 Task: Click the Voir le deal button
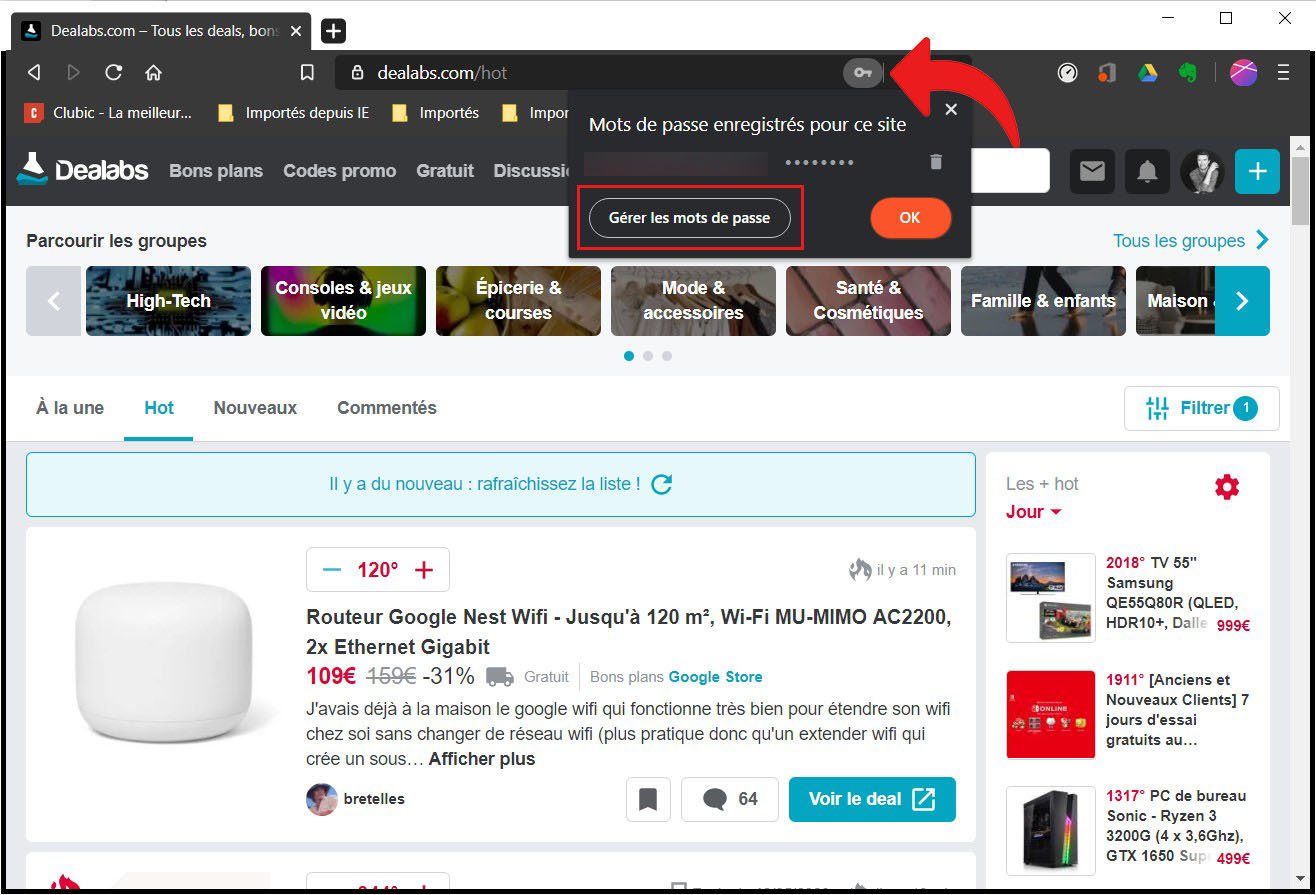872,799
